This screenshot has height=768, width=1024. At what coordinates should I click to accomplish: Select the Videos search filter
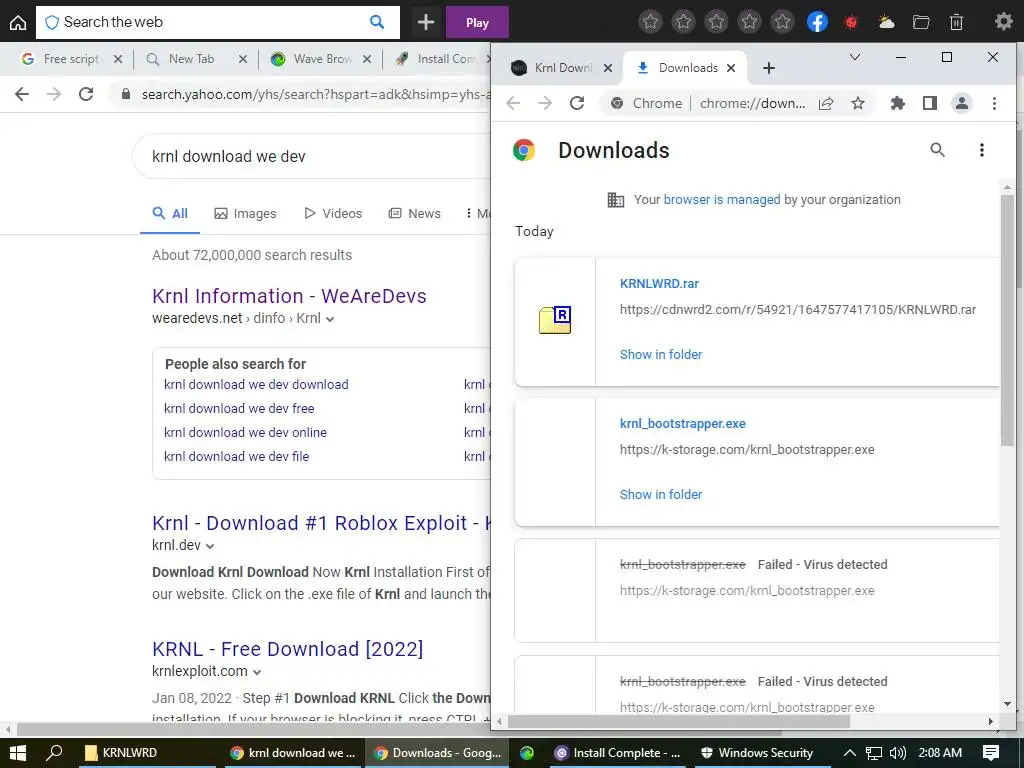coord(332,214)
